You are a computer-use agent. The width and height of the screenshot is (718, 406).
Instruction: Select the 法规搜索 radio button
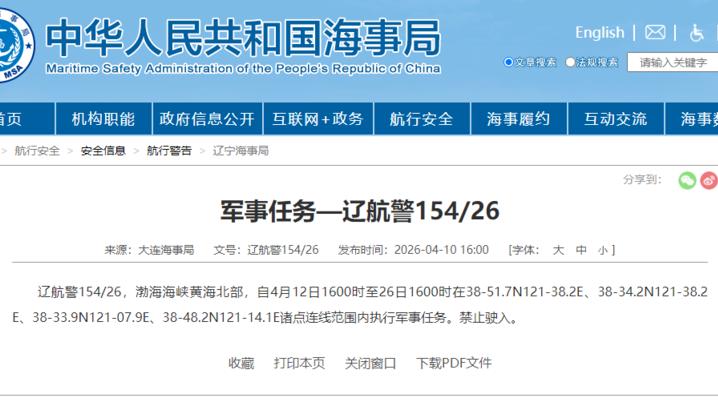[570, 62]
